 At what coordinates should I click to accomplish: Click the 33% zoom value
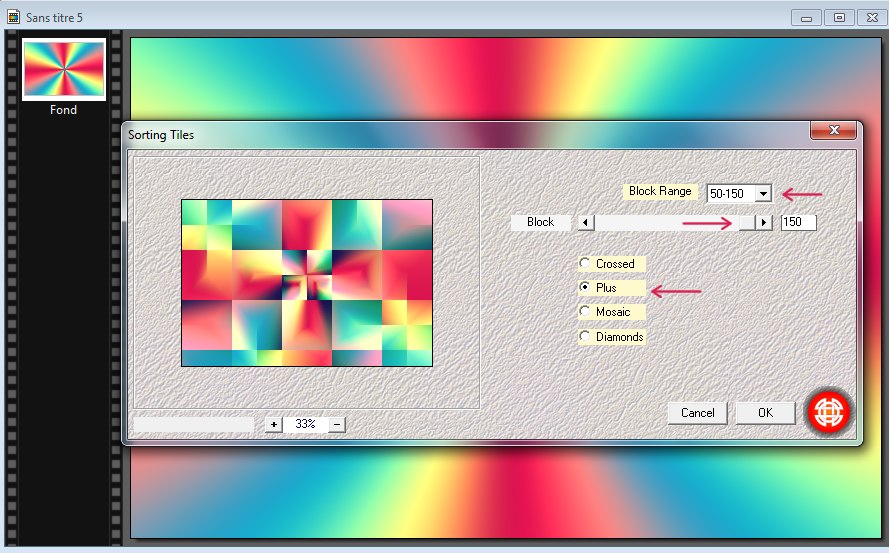click(305, 424)
